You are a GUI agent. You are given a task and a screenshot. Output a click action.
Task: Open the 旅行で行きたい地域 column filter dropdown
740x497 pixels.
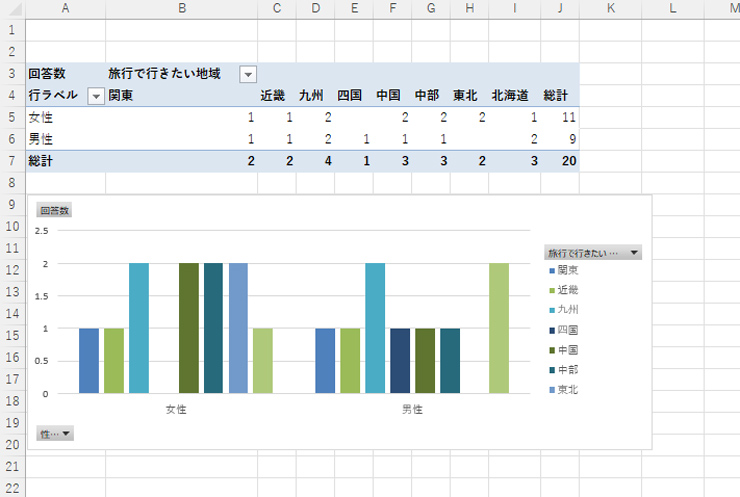tap(248, 74)
